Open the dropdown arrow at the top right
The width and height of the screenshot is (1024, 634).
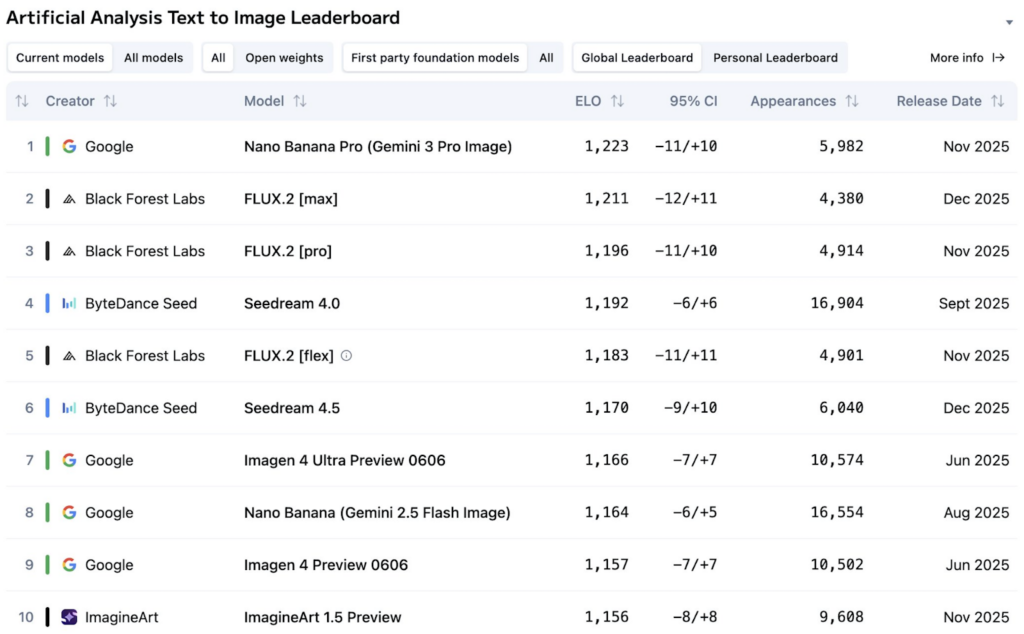(1010, 22)
